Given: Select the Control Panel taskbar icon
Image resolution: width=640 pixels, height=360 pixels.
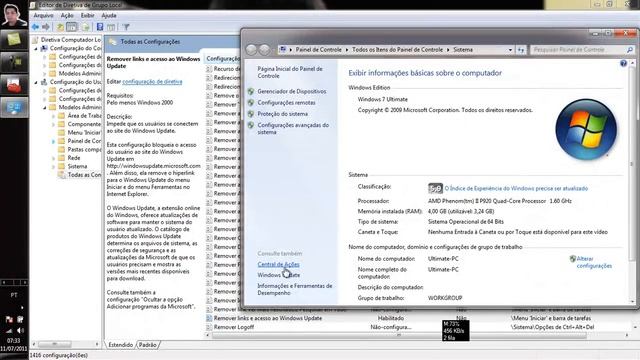Looking at the screenshot, I should 14,107.
